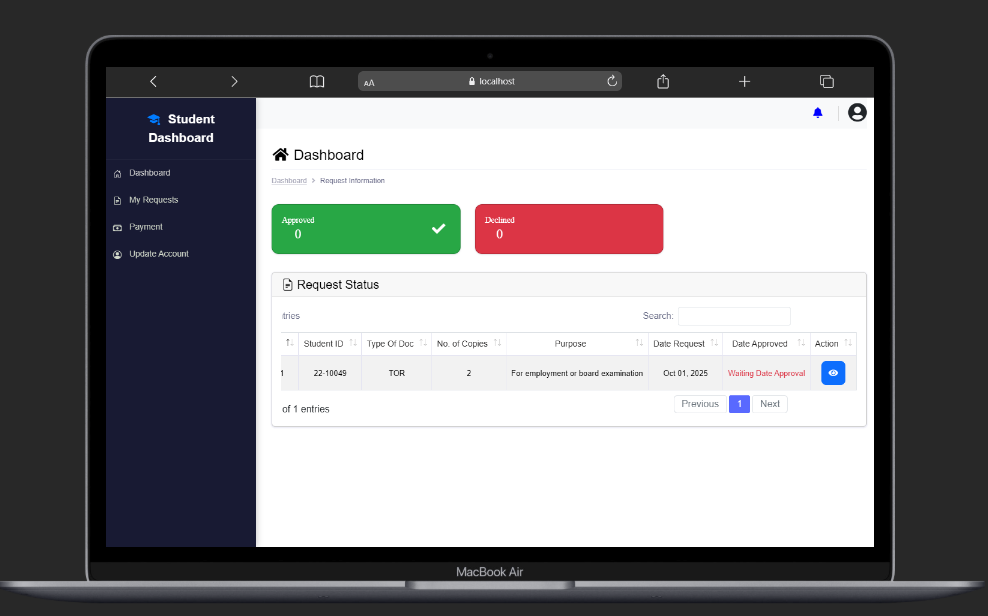The height and width of the screenshot is (616, 988).
Task: Open the browser bookmarks book icon
Action: (317, 82)
